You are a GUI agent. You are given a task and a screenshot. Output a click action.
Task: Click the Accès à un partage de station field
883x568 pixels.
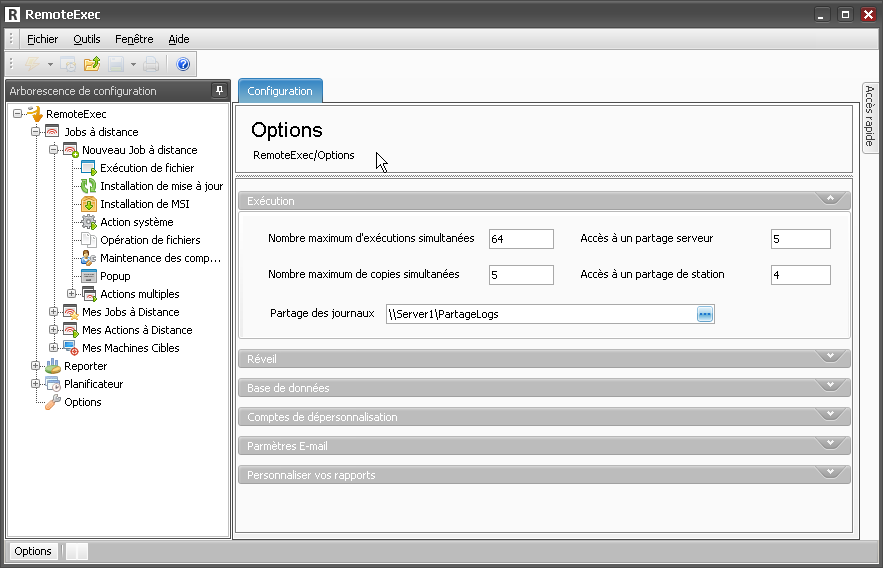pos(801,275)
